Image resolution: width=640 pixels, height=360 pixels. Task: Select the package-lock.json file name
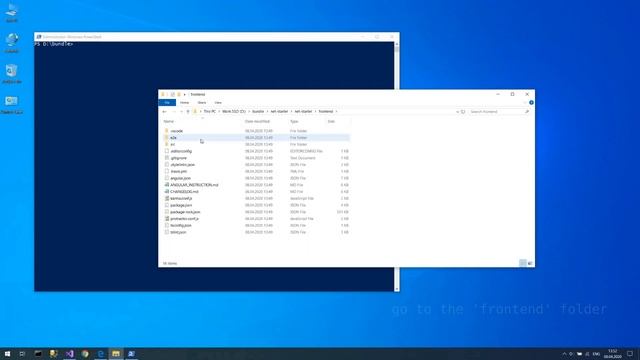[185, 212]
